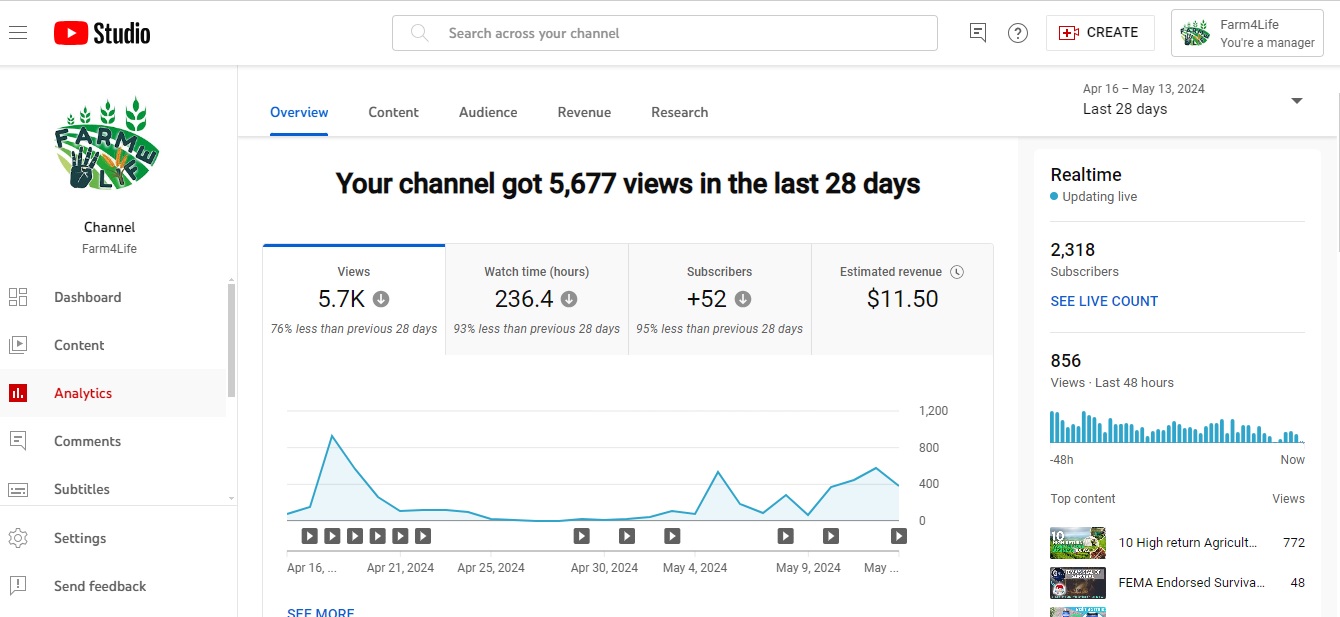Click the Content play-square icon in sidebar
The width and height of the screenshot is (1340, 617).
(18, 345)
